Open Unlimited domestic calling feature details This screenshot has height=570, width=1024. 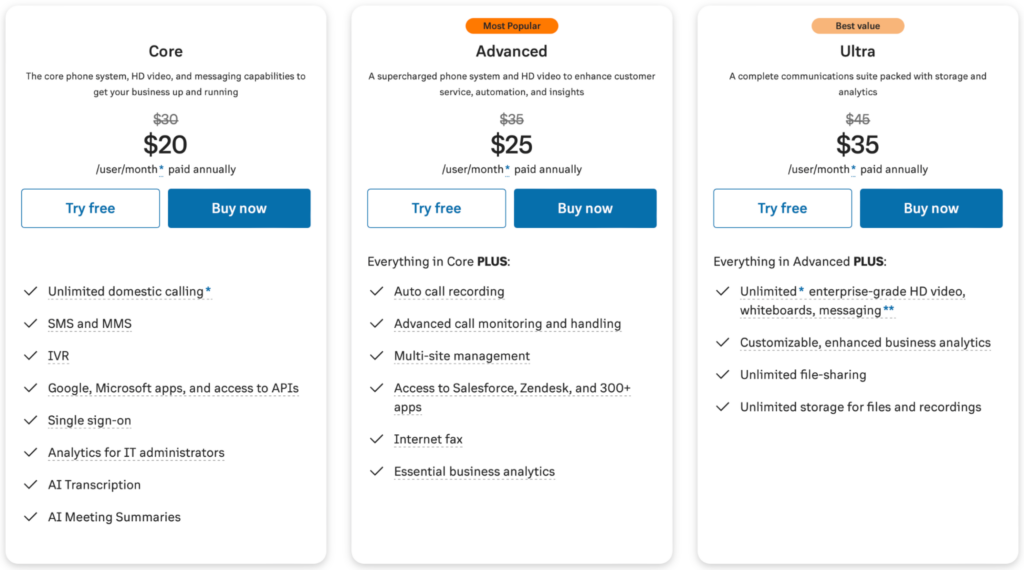pos(125,292)
